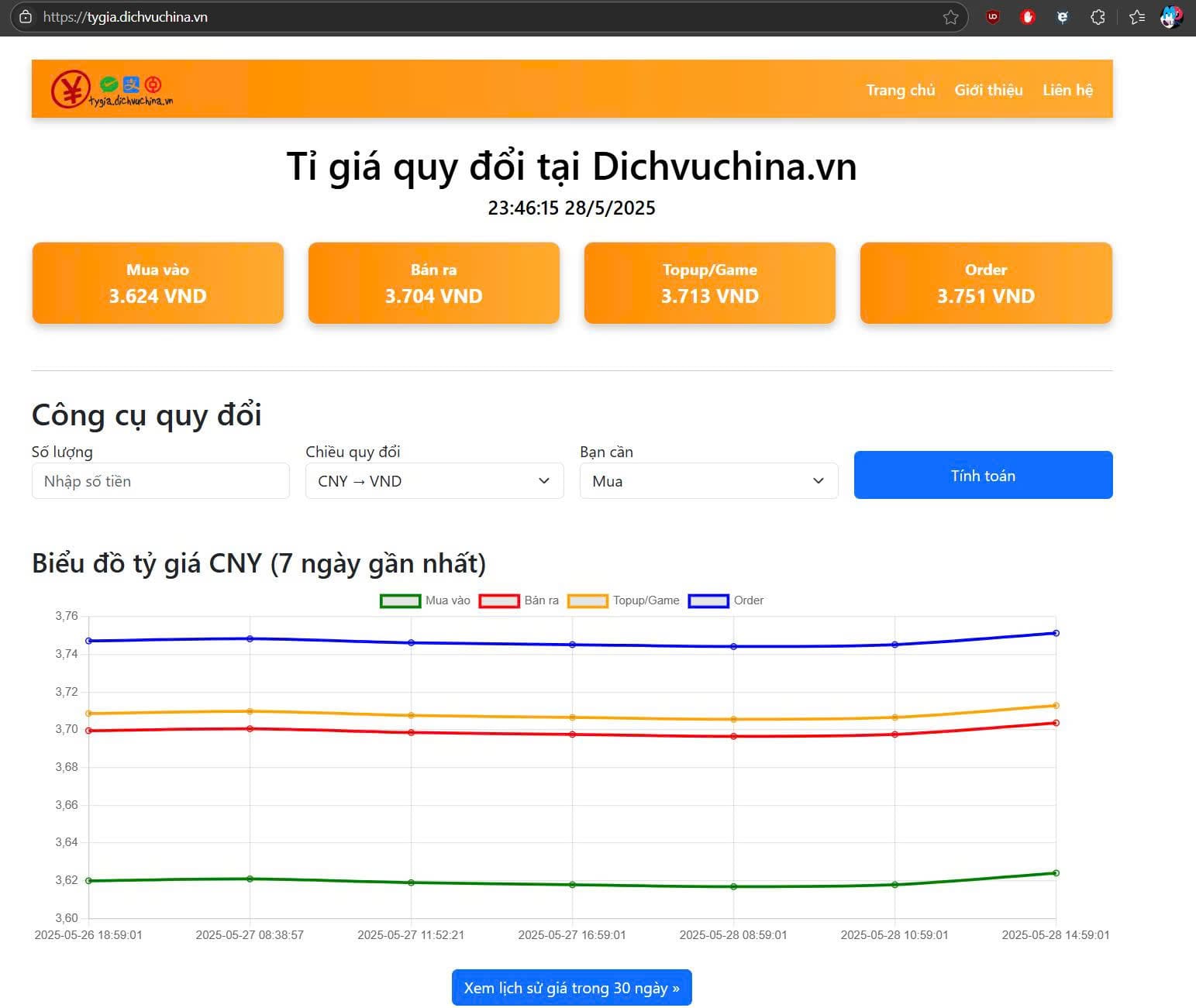Open the Extensions puzzle piece menu
This screenshot has width=1196, height=1008.
(x=1098, y=16)
